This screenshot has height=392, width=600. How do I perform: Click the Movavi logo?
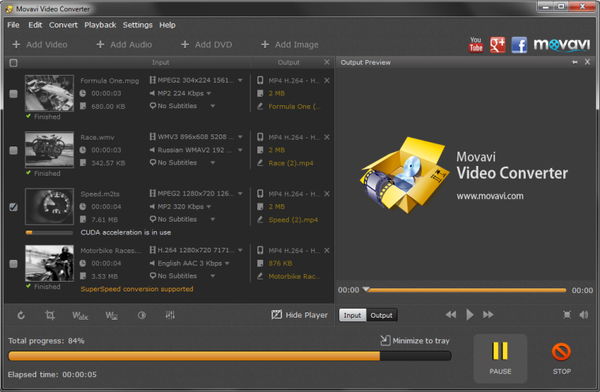[562, 45]
